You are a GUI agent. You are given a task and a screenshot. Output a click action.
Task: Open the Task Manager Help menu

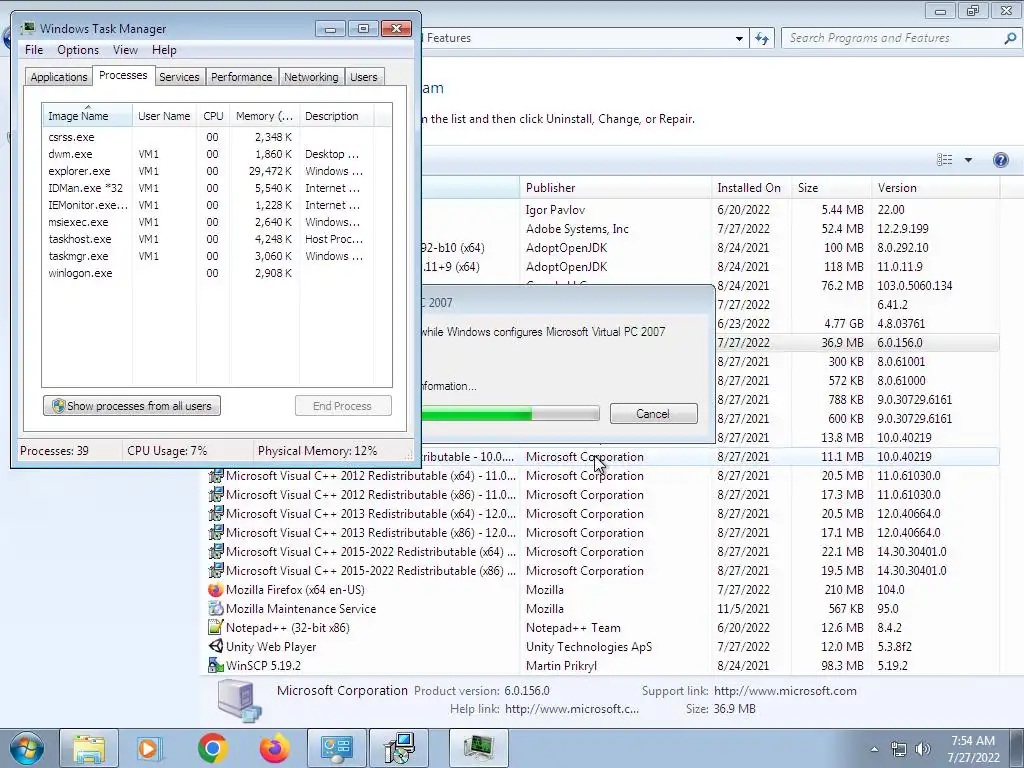pos(164,50)
